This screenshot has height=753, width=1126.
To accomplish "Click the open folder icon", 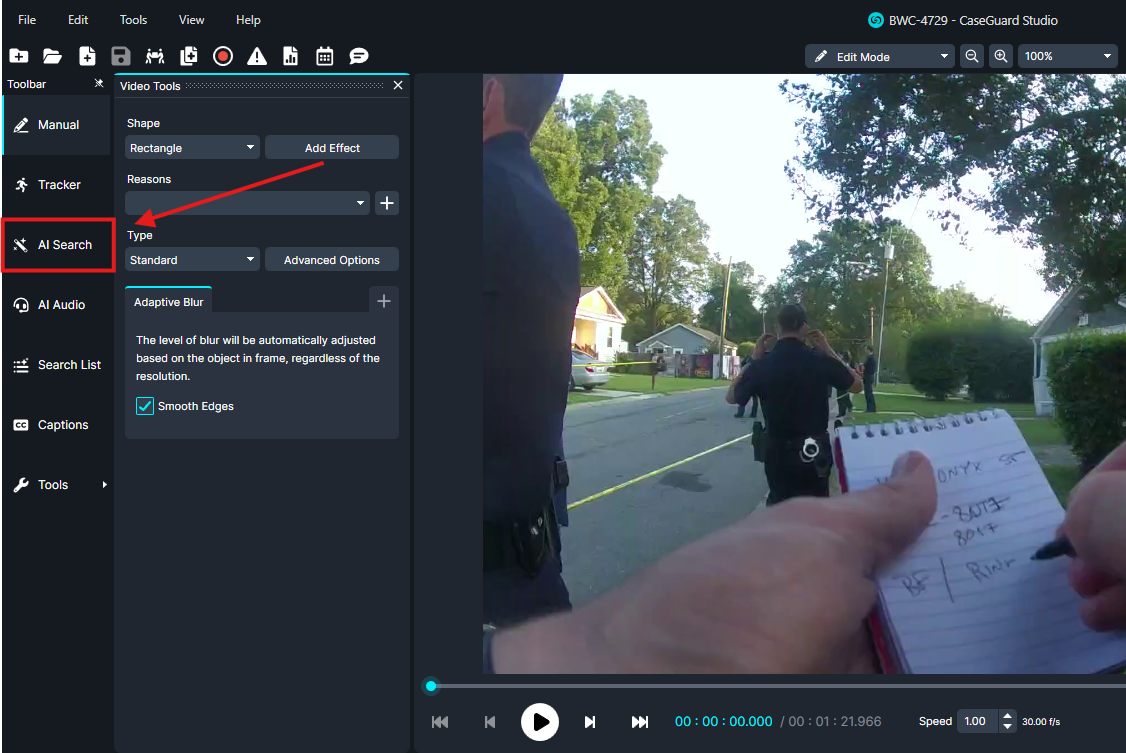I will click(x=52, y=56).
